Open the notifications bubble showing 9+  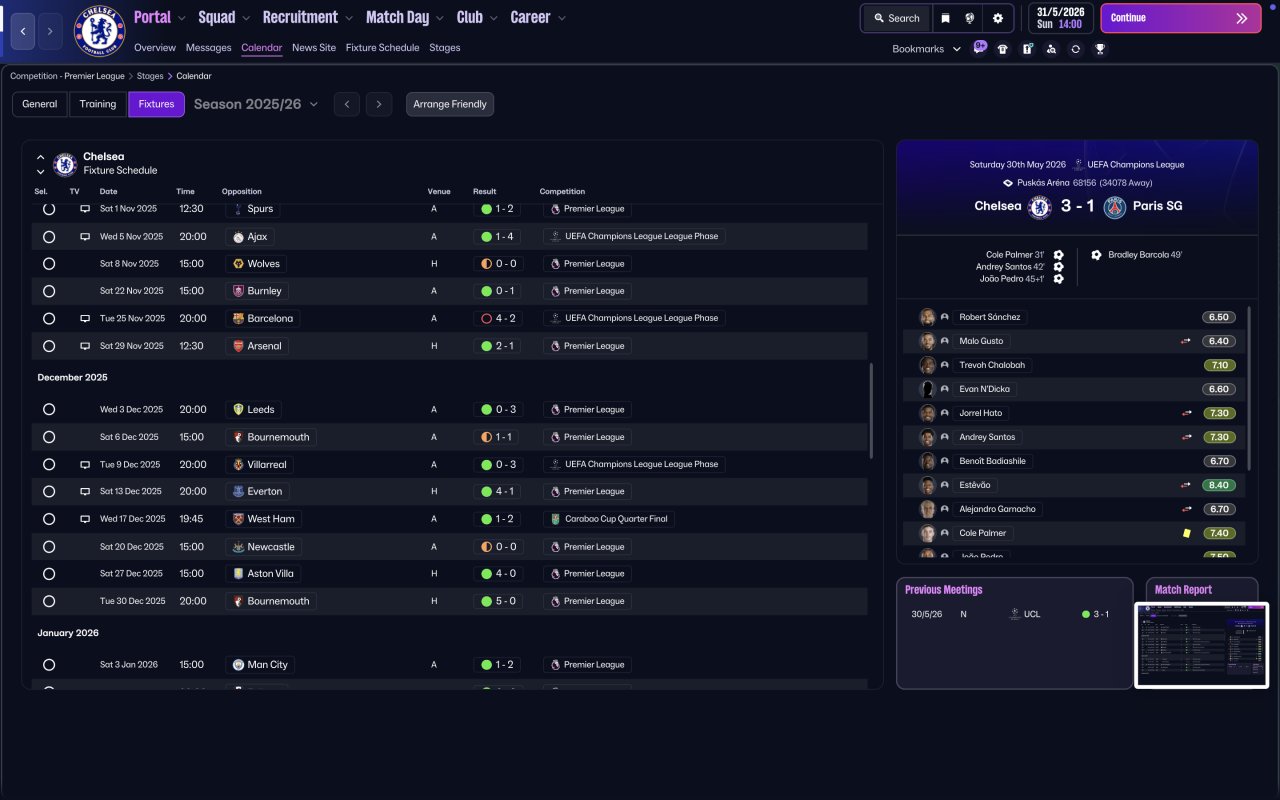[x=980, y=48]
